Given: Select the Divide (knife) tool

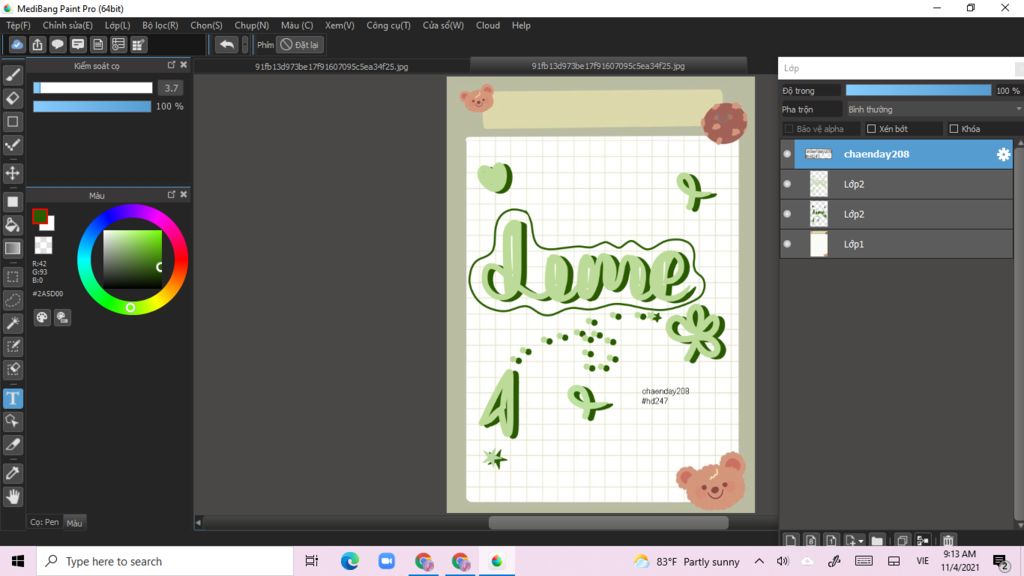Looking at the screenshot, I should (12, 445).
